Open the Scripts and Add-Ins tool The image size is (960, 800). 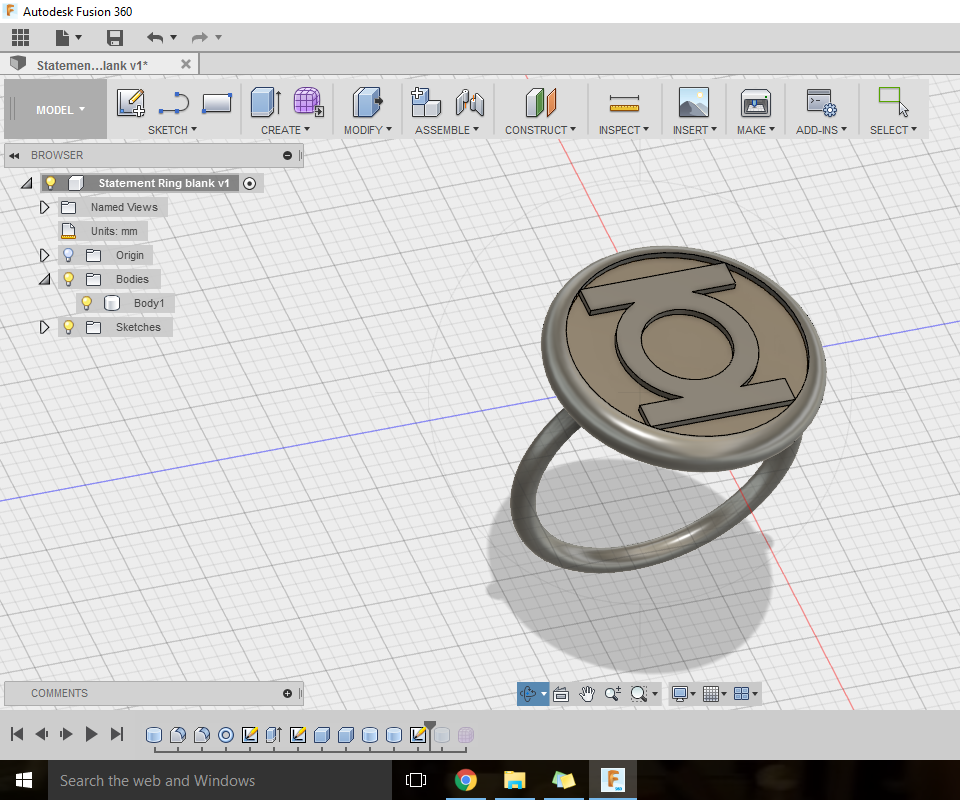click(822, 102)
